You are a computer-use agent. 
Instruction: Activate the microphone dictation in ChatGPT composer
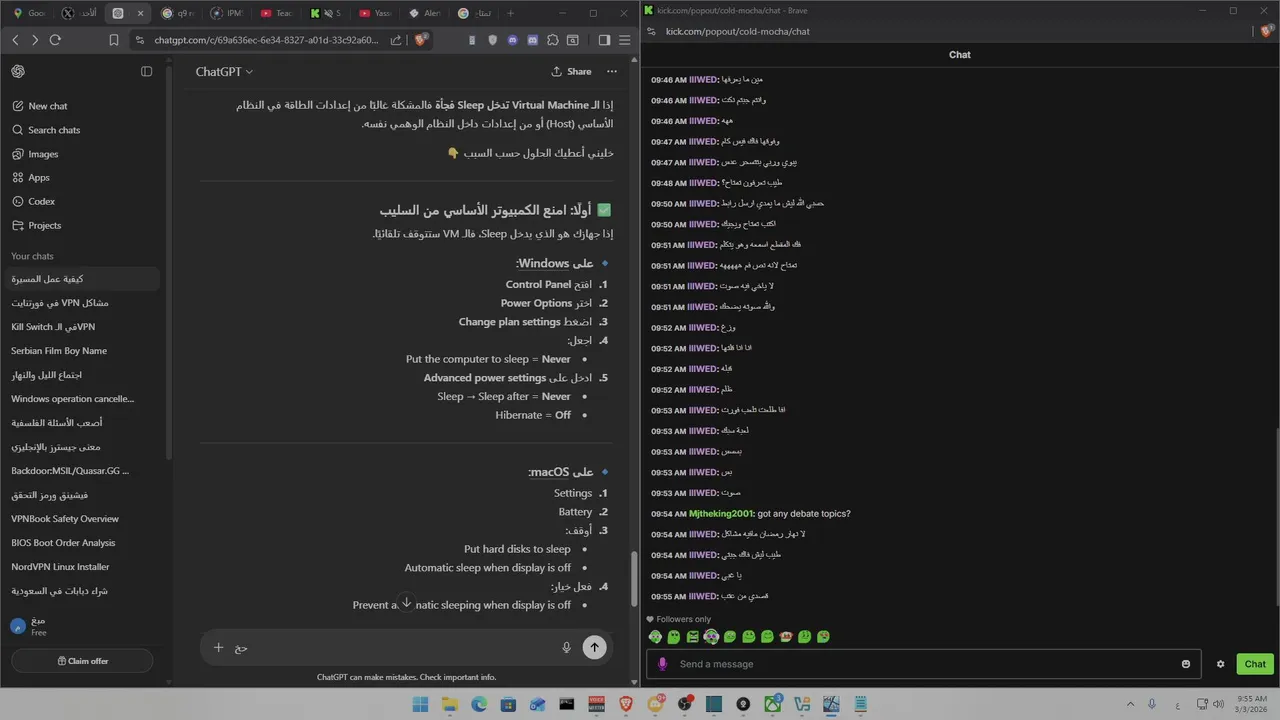[566, 647]
